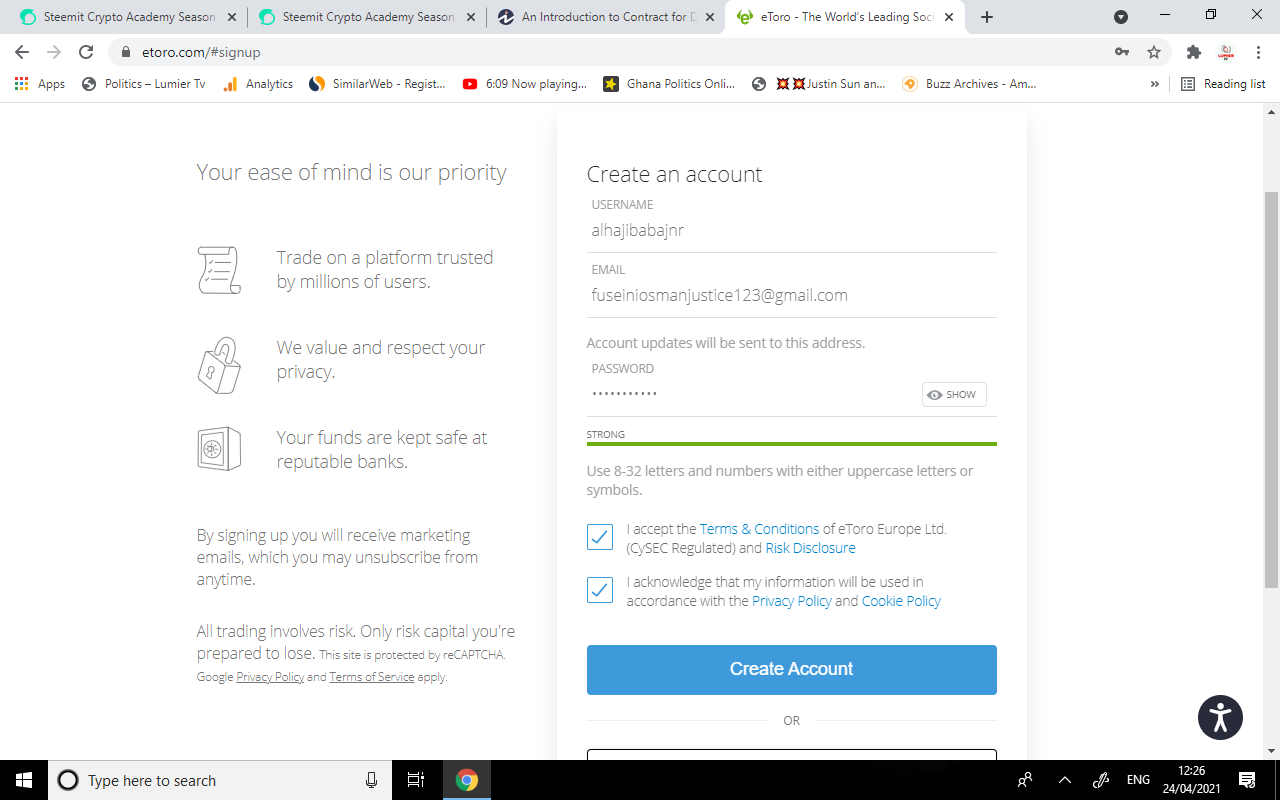Click the taskbar search box
Viewport: 1280px width, 800px height.
click(x=218, y=780)
